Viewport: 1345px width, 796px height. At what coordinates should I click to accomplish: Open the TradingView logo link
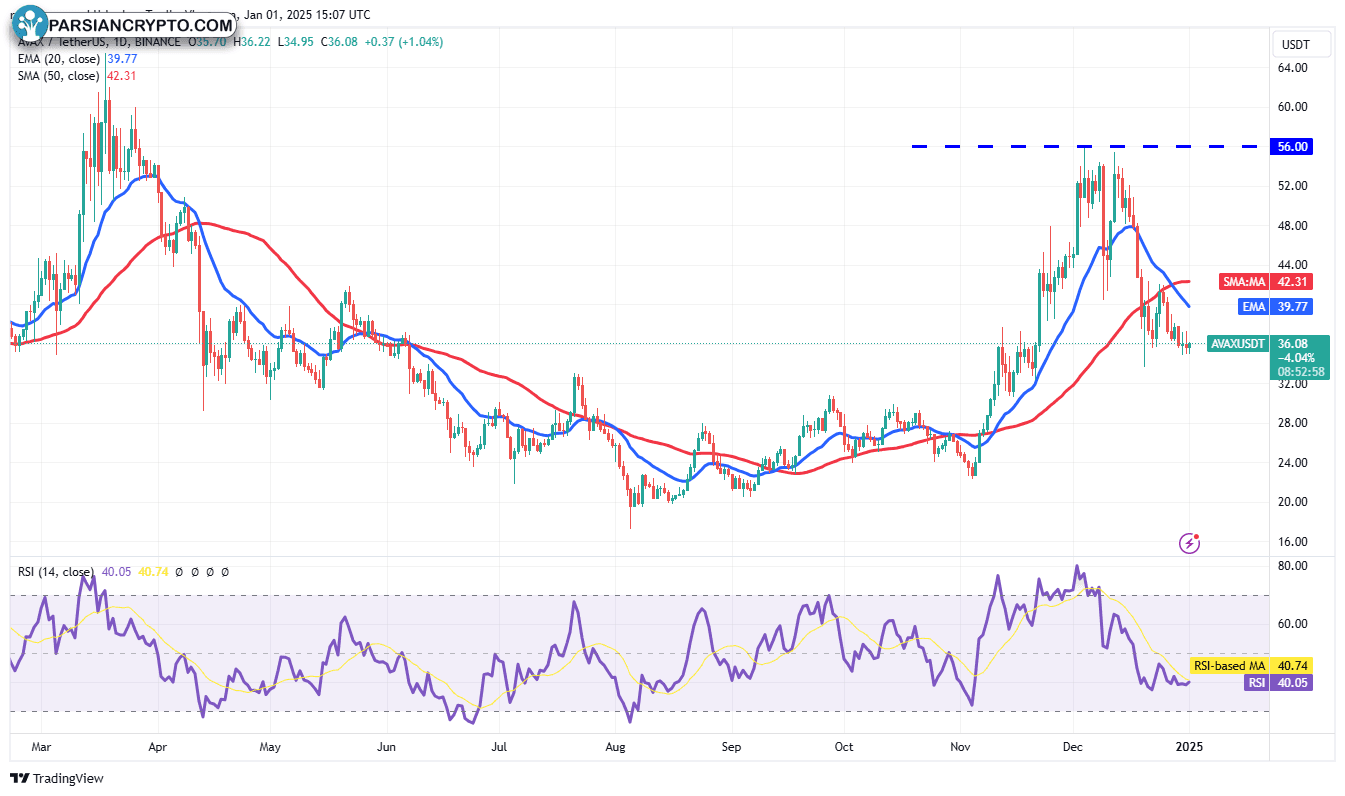57,778
